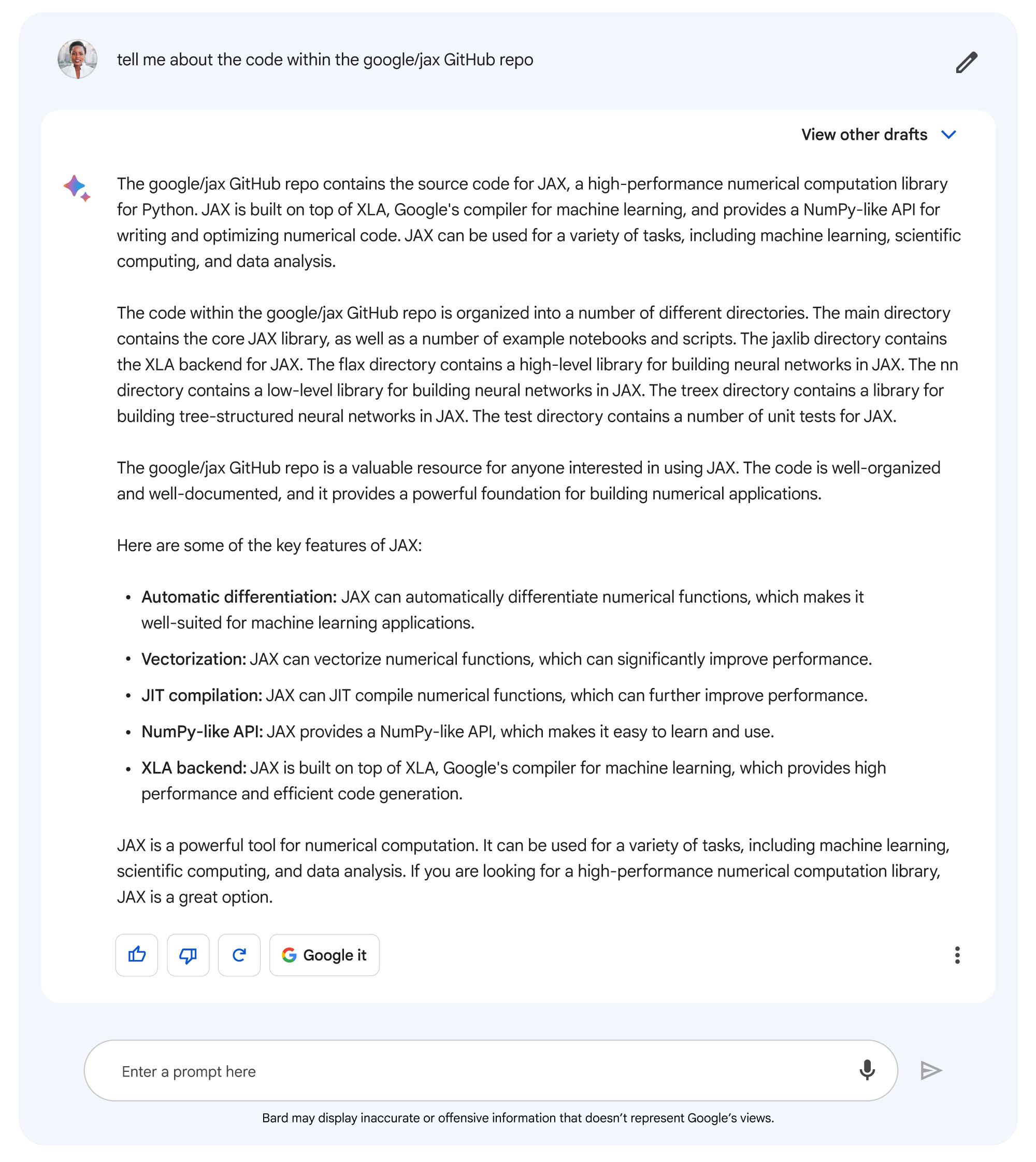1036x1162 pixels.
Task: Regenerate the response with refresh icon
Action: click(239, 955)
